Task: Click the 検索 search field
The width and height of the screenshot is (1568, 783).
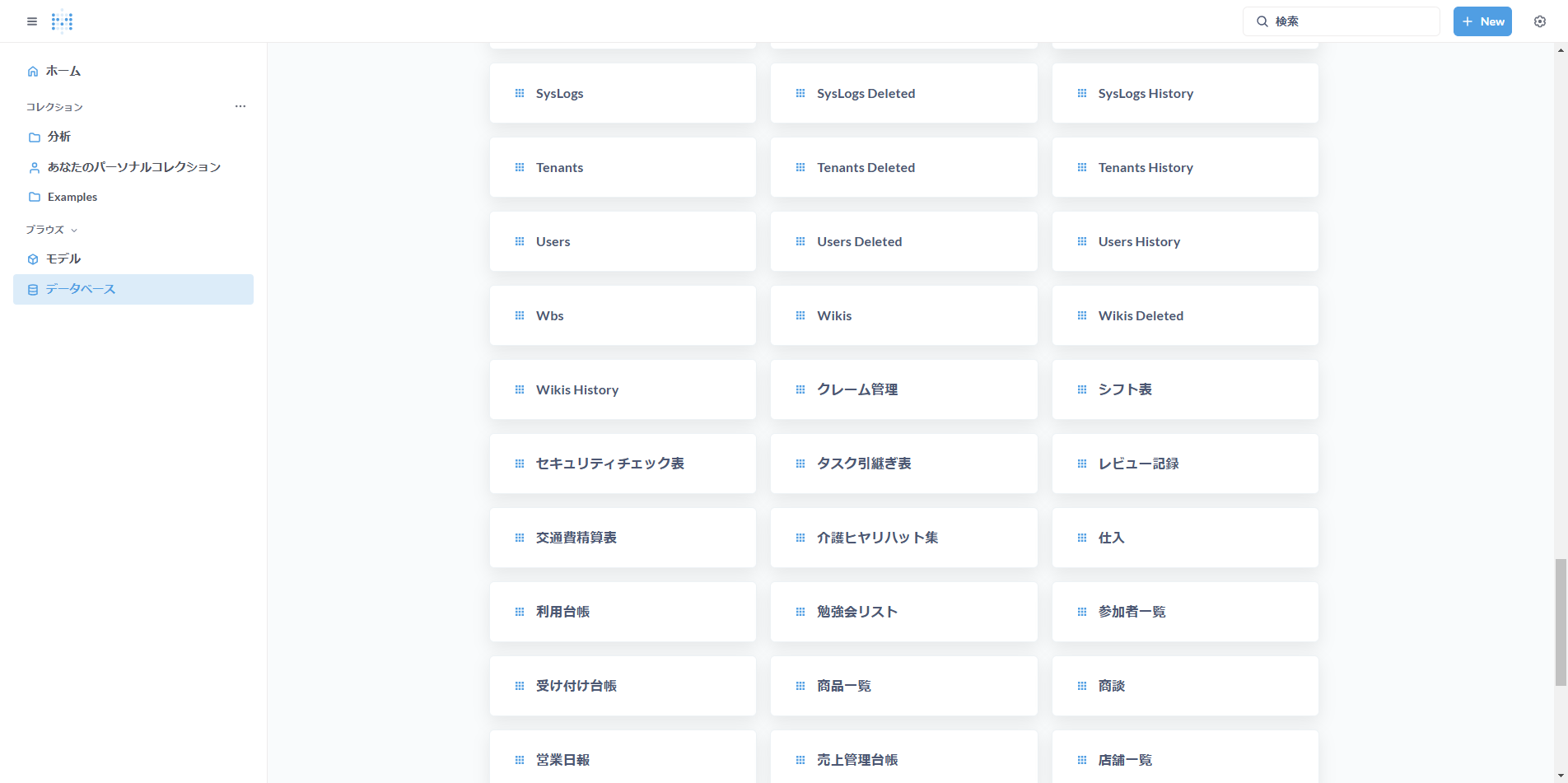Action: pyautogui.click(x=1341, y=21)
